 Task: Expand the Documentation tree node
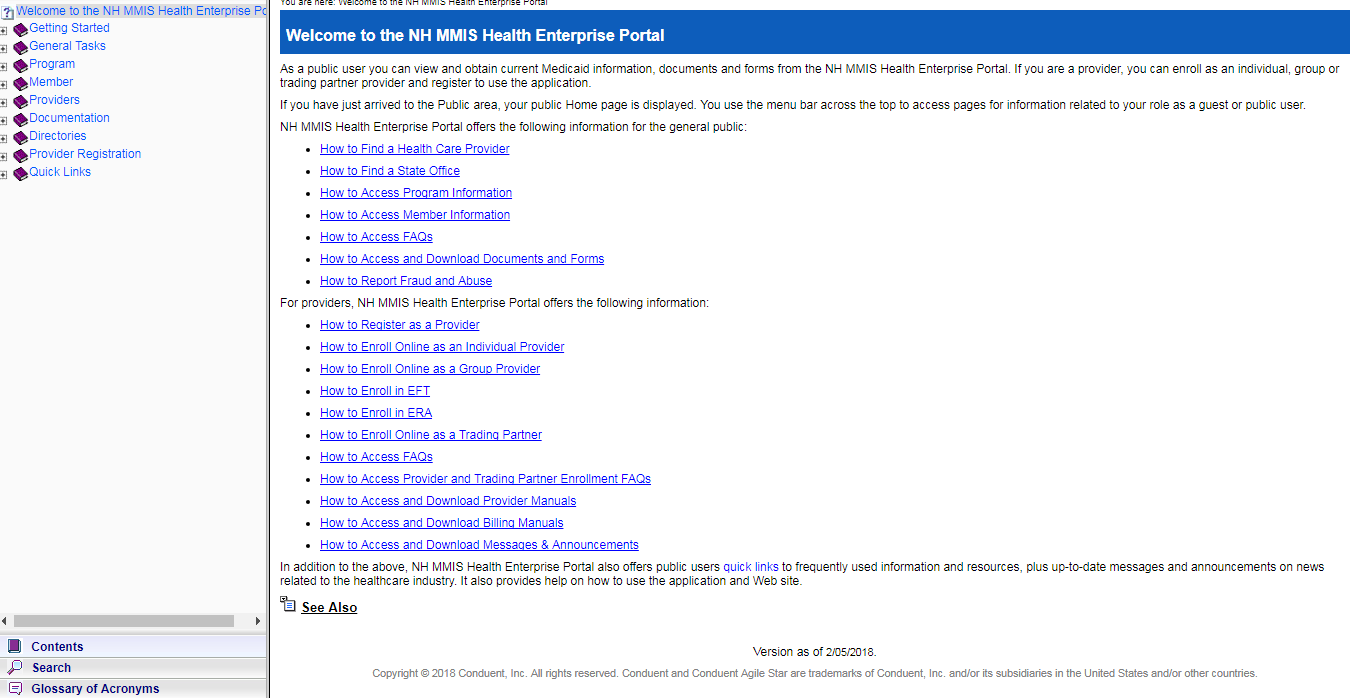click(4, 121)
